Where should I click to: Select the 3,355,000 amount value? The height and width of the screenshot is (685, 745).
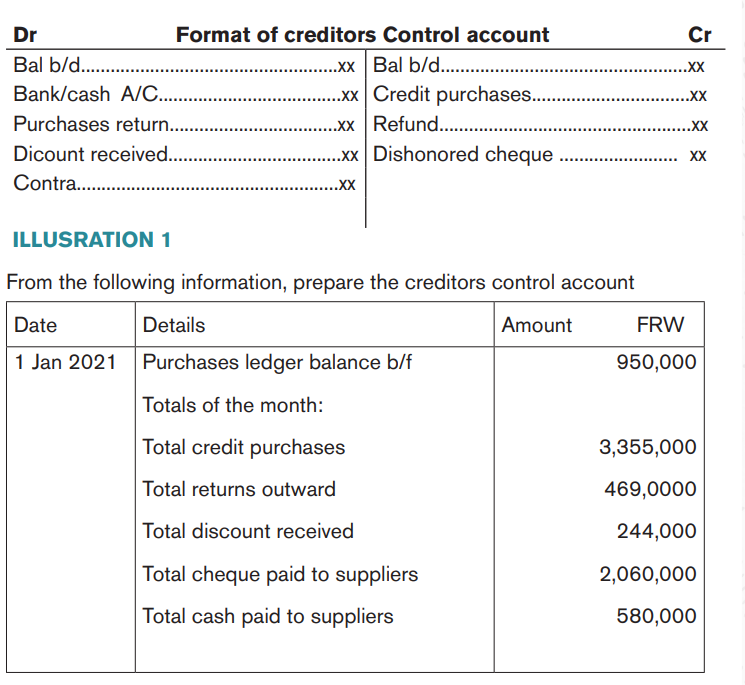pyautogui.click(x=648, y=447)
